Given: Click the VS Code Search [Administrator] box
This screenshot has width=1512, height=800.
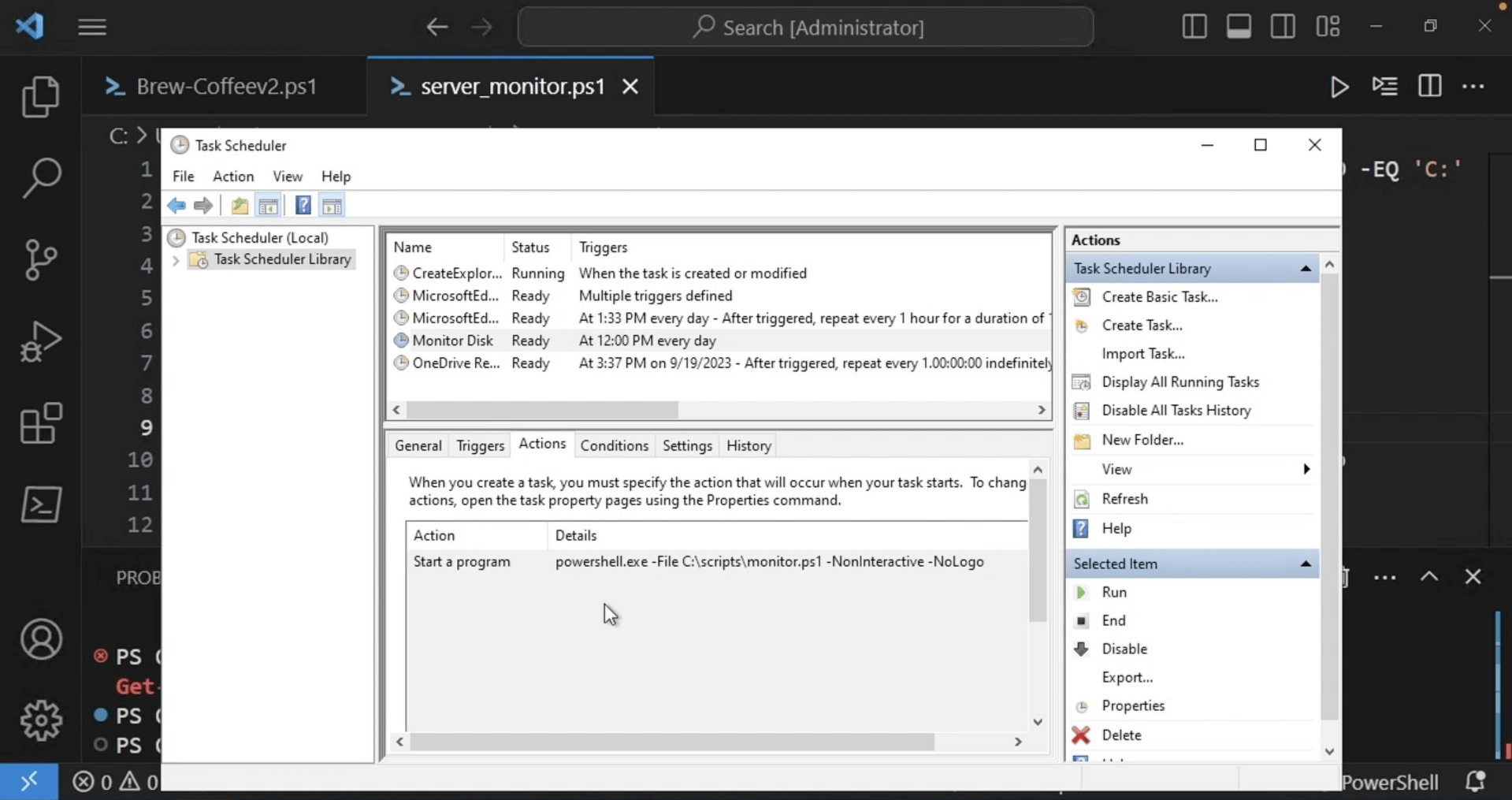Looking at the screenshot, I should click(x=805, y=28).
